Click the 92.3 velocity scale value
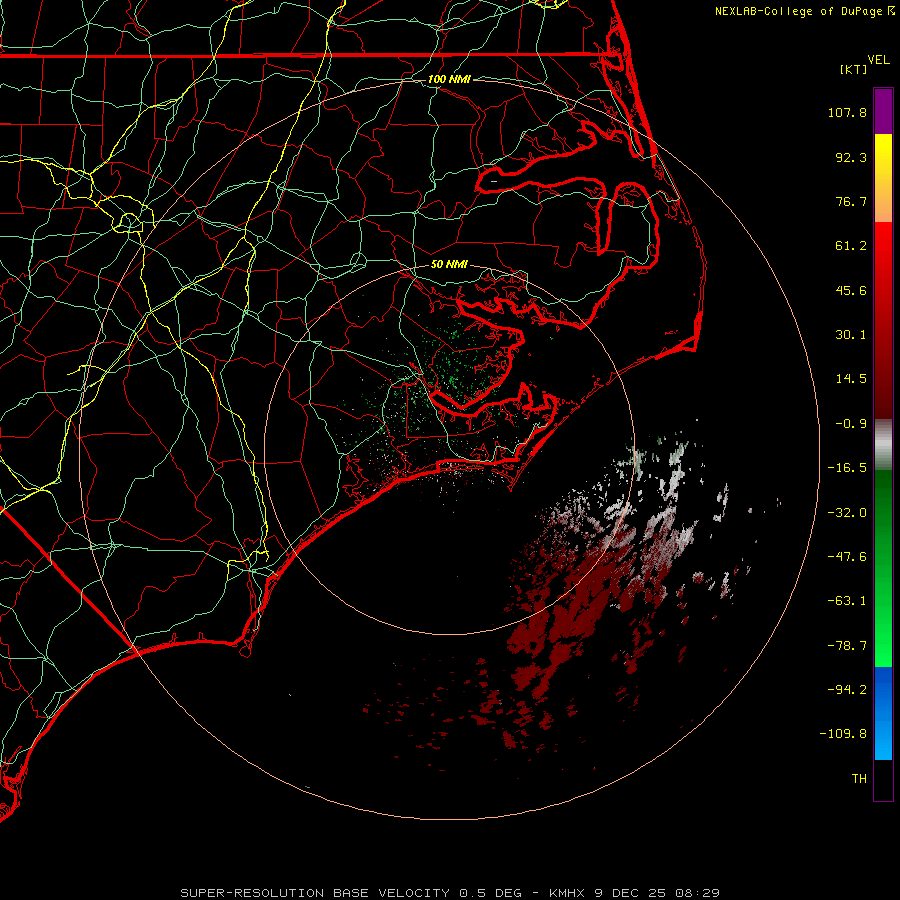Image resolution: width=900 pixels, height=900 pixels. 851,157
